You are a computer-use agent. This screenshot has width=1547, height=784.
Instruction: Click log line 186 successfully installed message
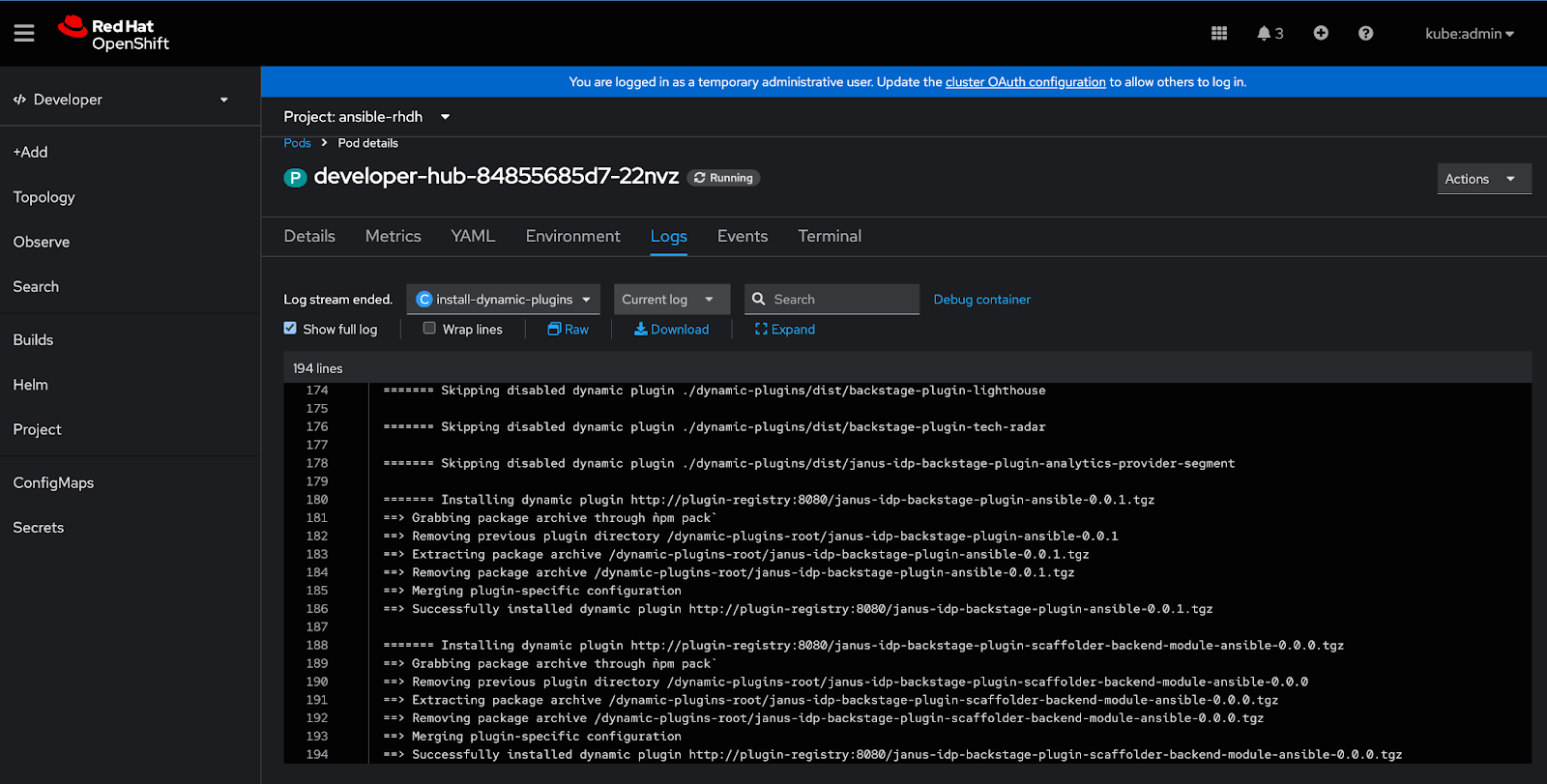click(x=798, y=609)
